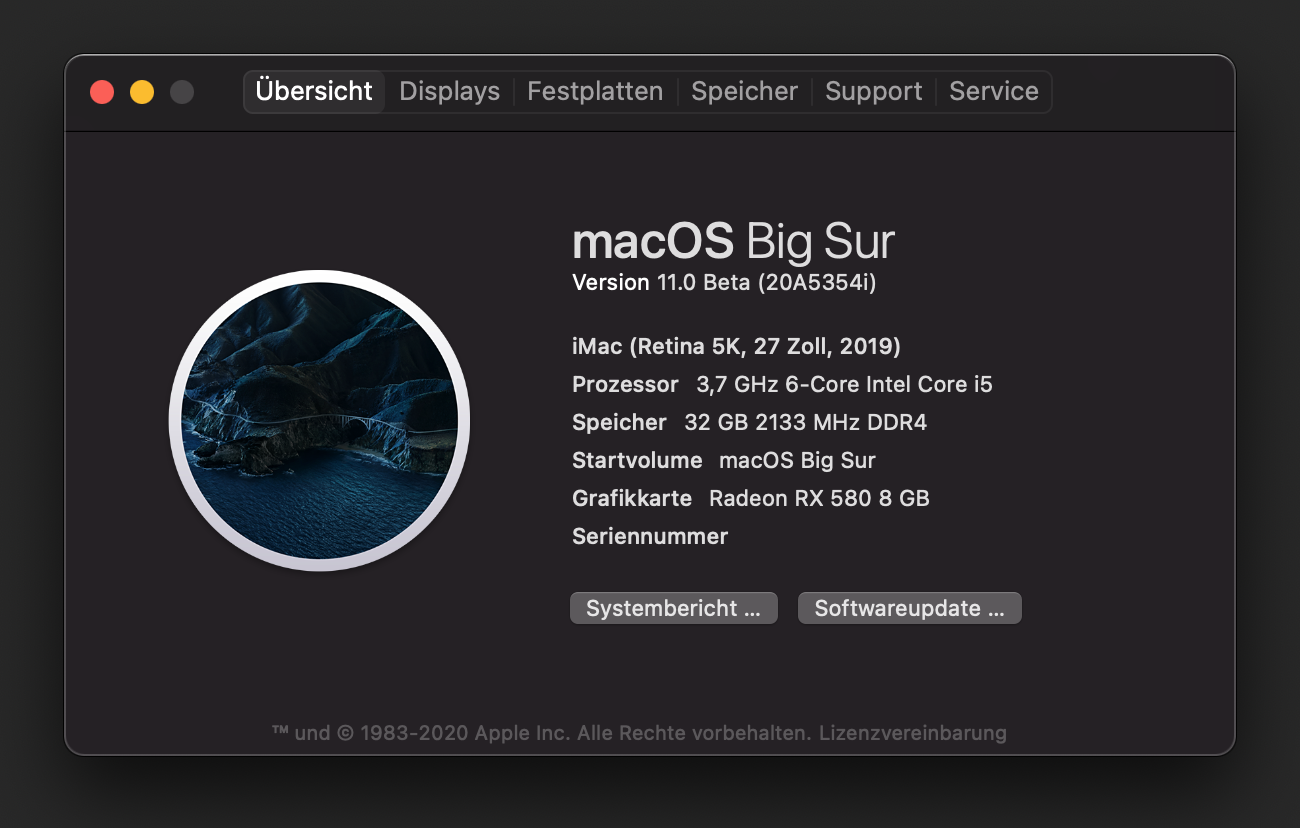Viewport: 1300px width, 828px height.
Task: Open the Lizenzvereinbarung link
Action: coord(912,733)
